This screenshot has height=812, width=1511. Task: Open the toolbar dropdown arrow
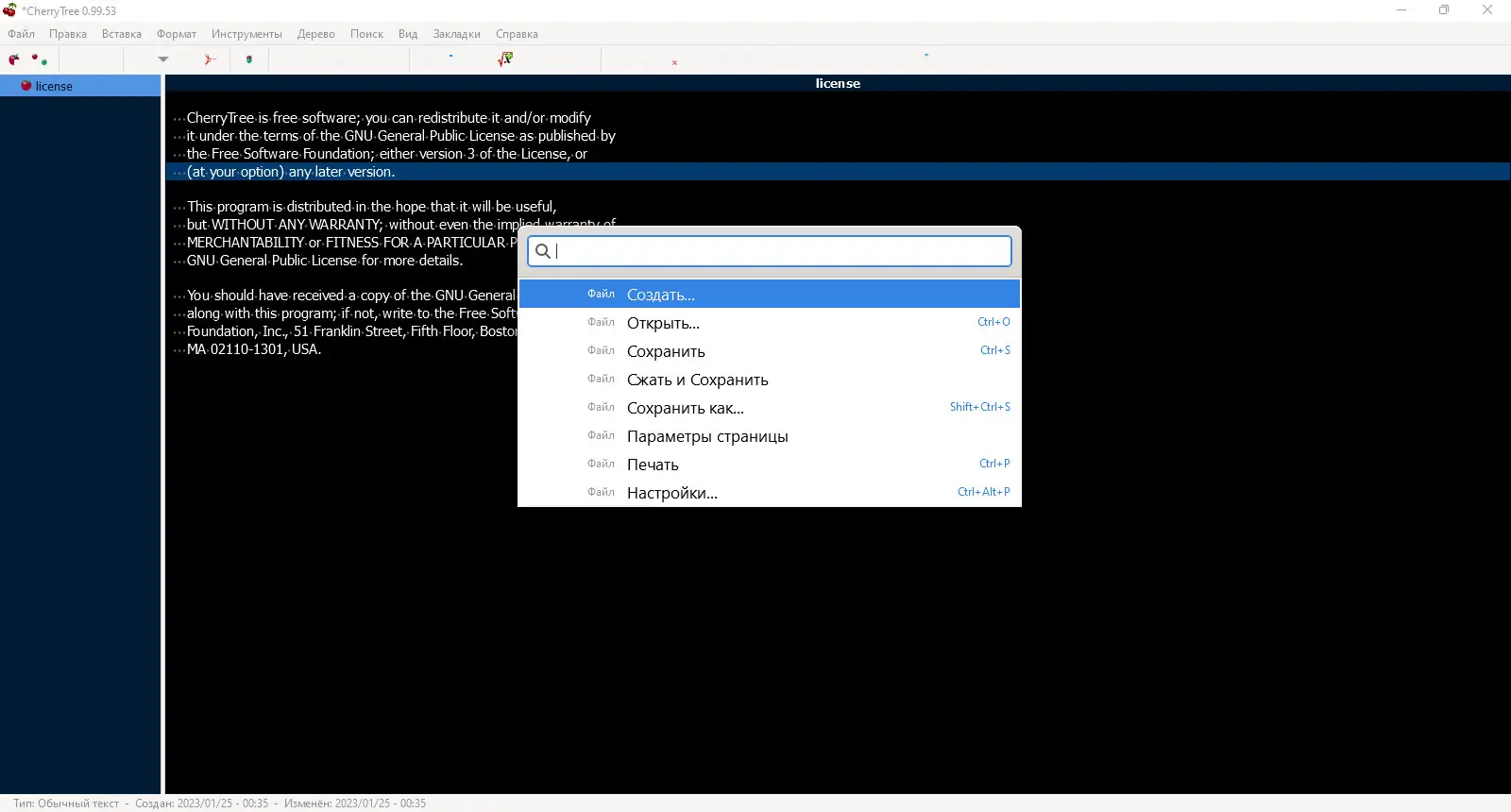coord(163,59)
